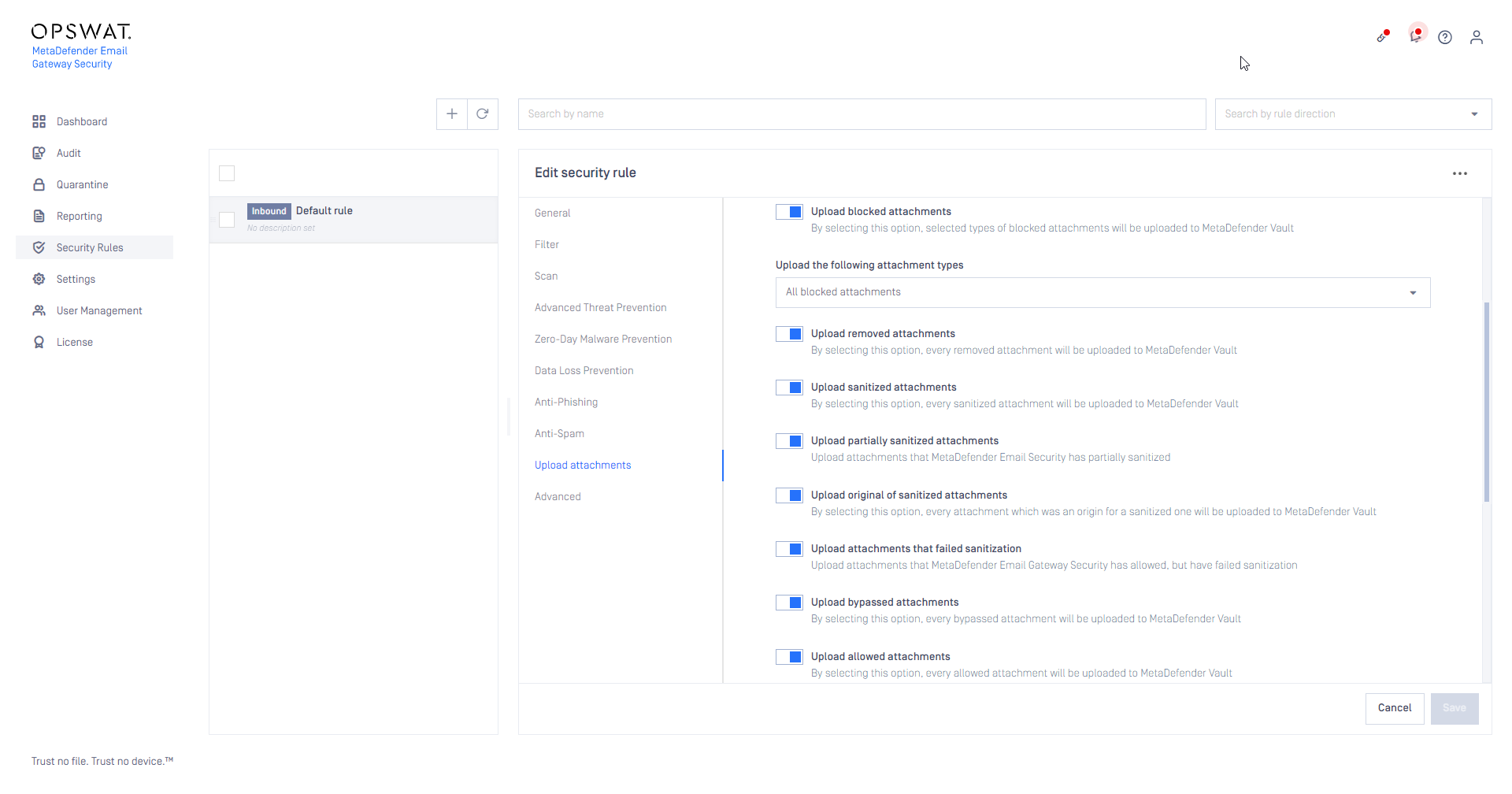The image size is (1512, 794).
Task: Toggle Upload partially sanitized attachments switch
Action: [x=789, y=441]
